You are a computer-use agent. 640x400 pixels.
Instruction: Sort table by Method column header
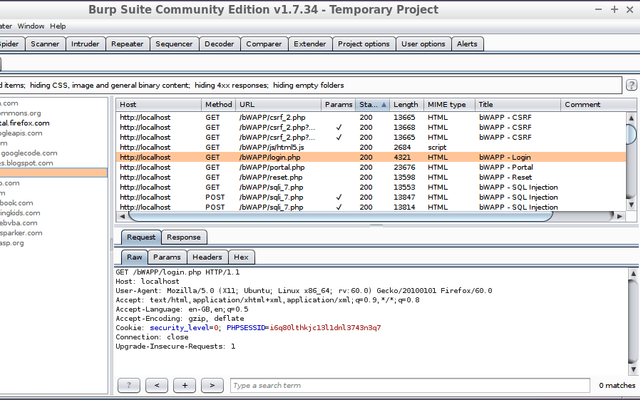[218, 104]
